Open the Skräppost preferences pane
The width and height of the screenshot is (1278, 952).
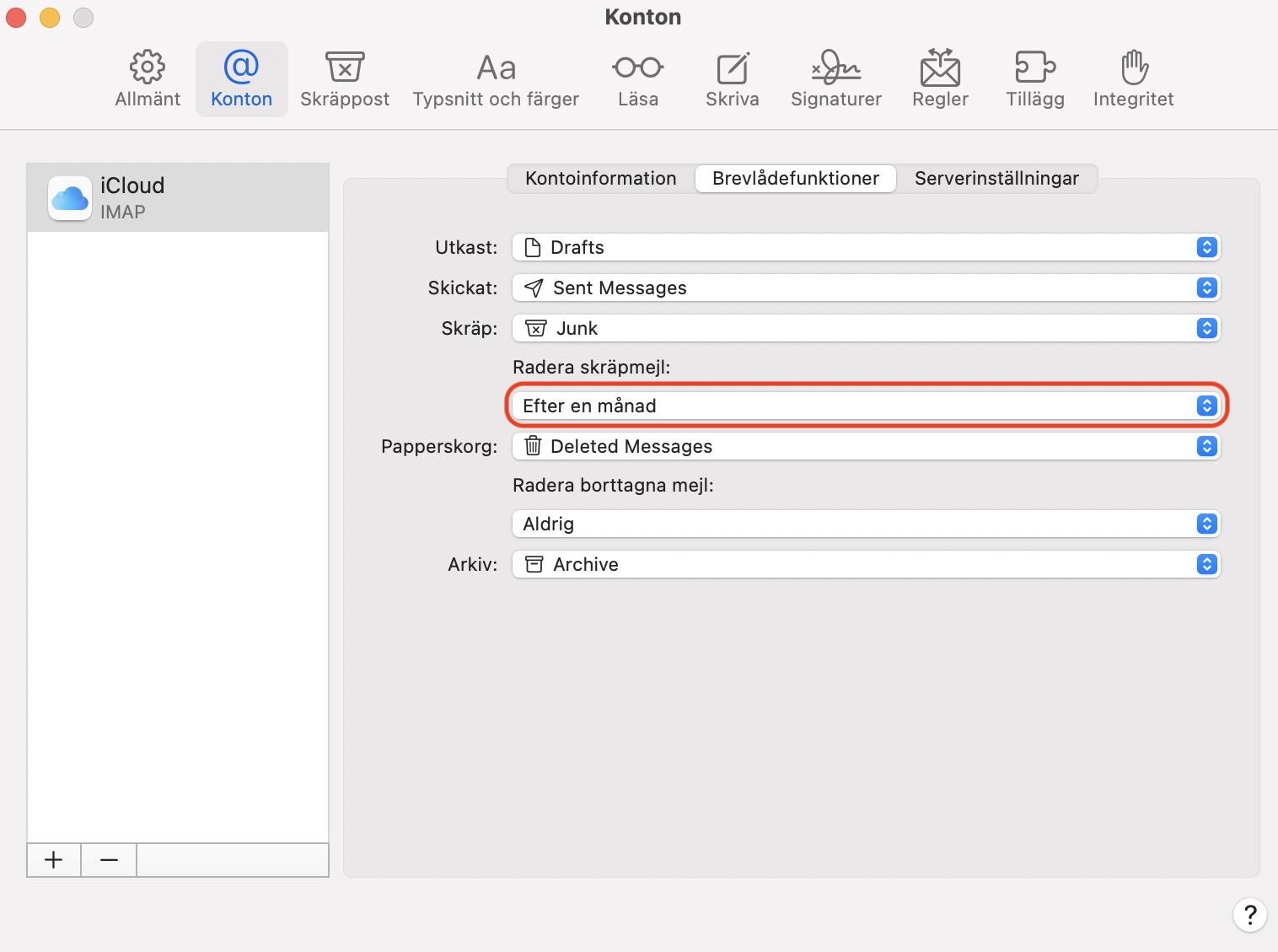345,79
